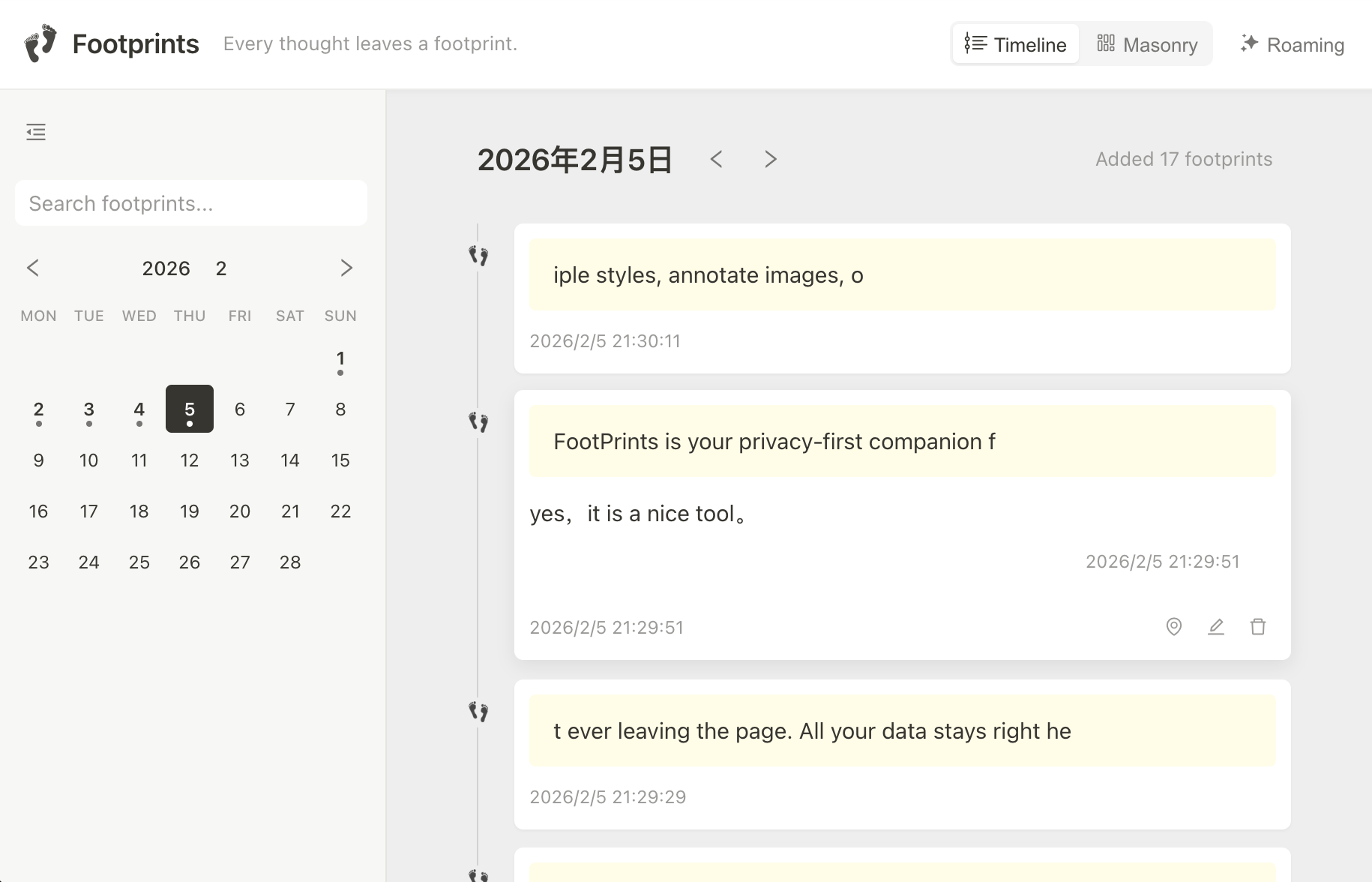Viewport: 1372px width, 882px height.
Task: Keep Timeline view selected
Action: pos(1014,44)
